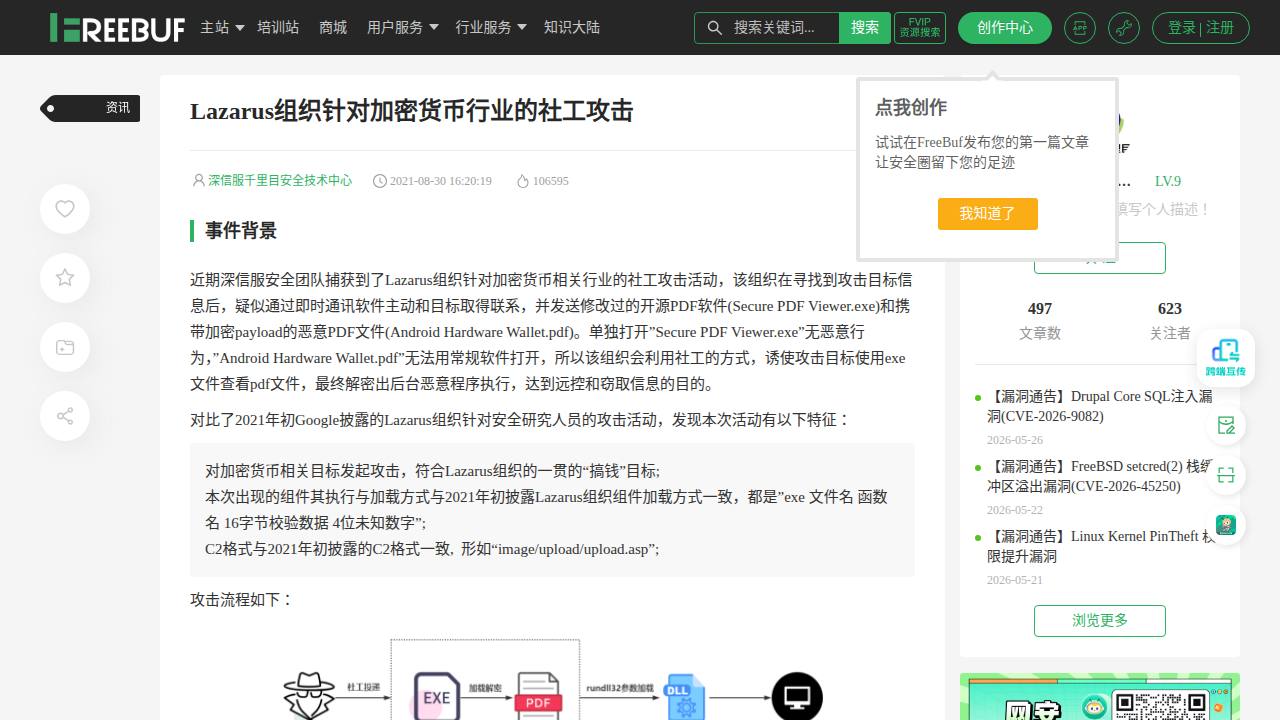Click the QR code in banner ad
1280x720 pixels.
[x=1162, y=705]
